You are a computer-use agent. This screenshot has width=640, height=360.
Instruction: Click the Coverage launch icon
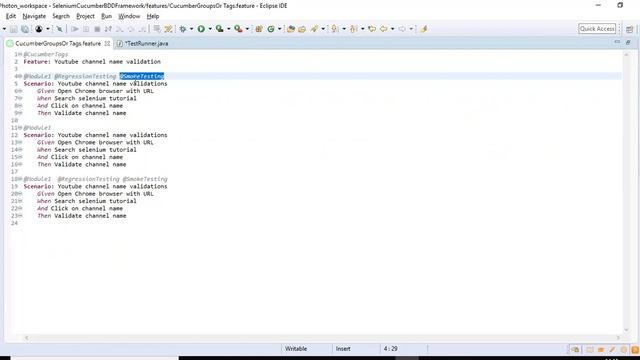click(219, 29)
